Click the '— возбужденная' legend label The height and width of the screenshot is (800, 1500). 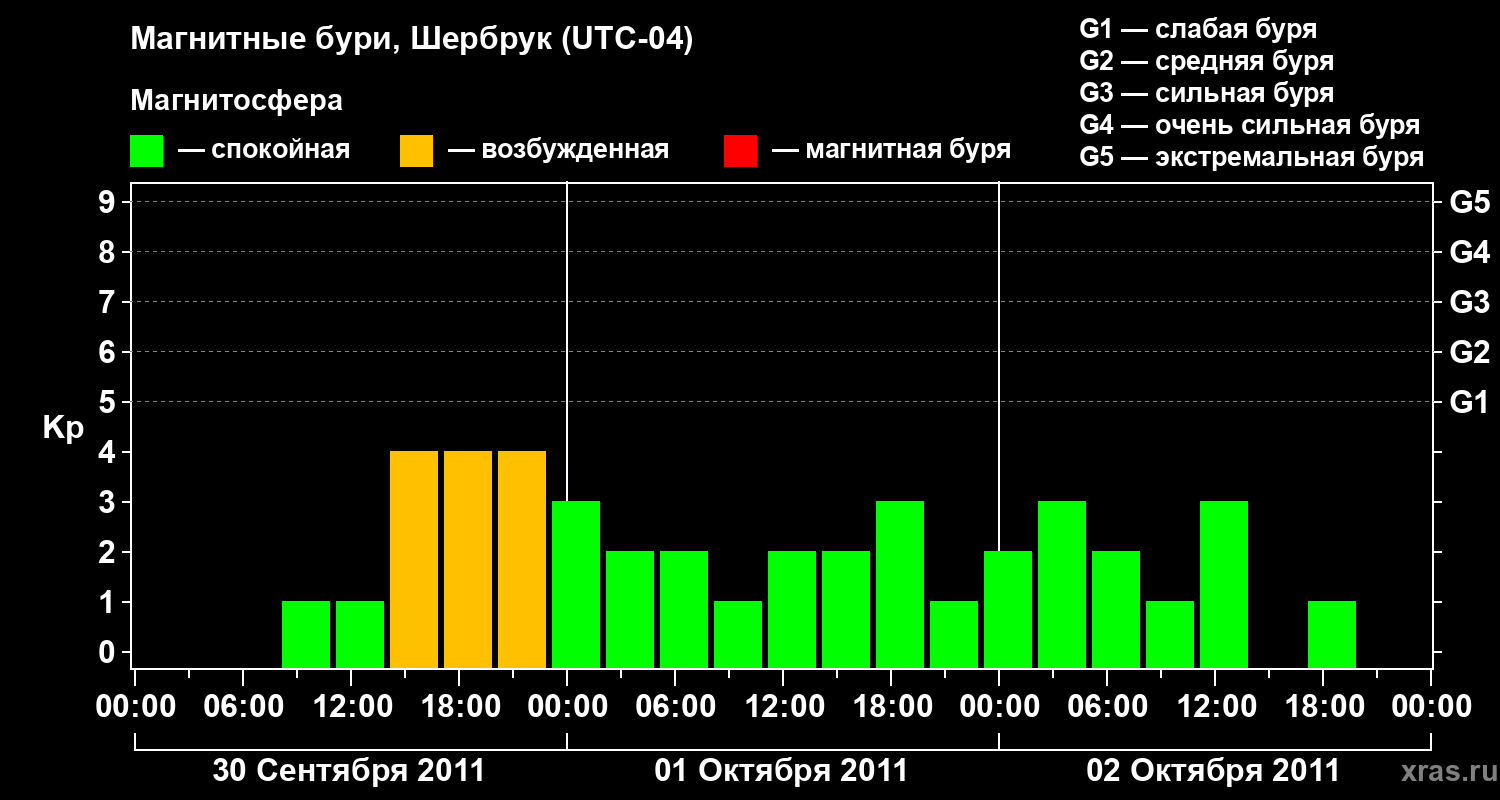[x=558, y=150]
